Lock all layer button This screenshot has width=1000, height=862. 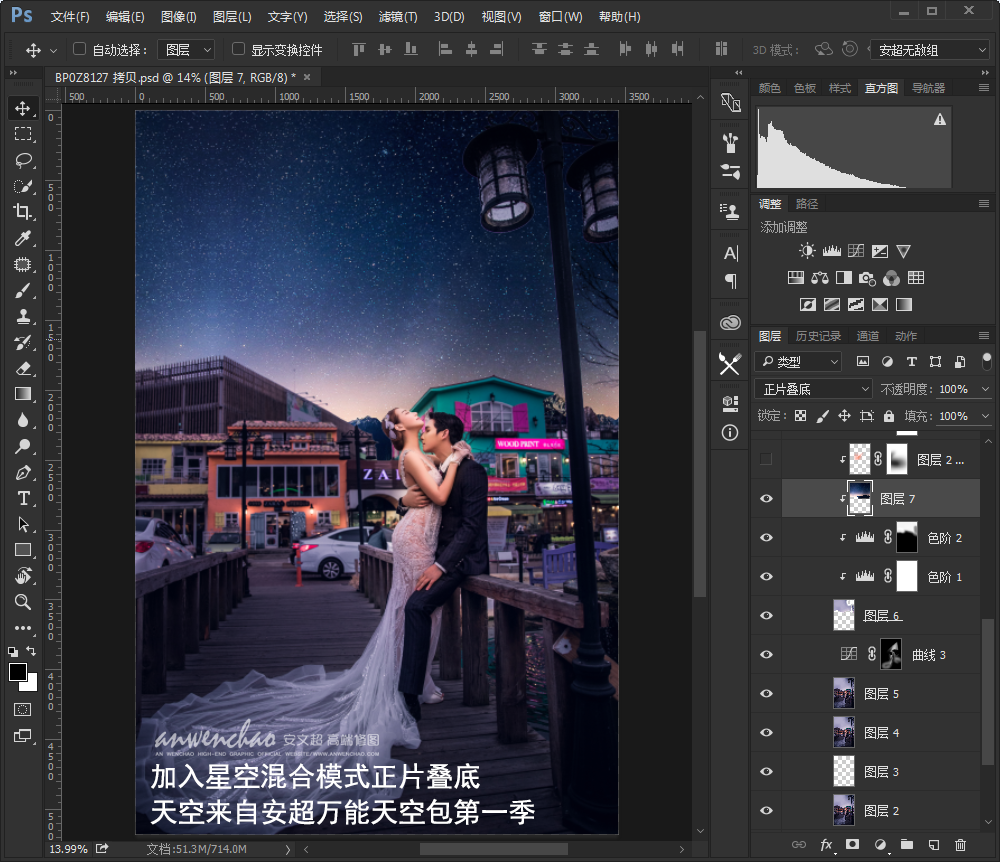coord(888,416)
